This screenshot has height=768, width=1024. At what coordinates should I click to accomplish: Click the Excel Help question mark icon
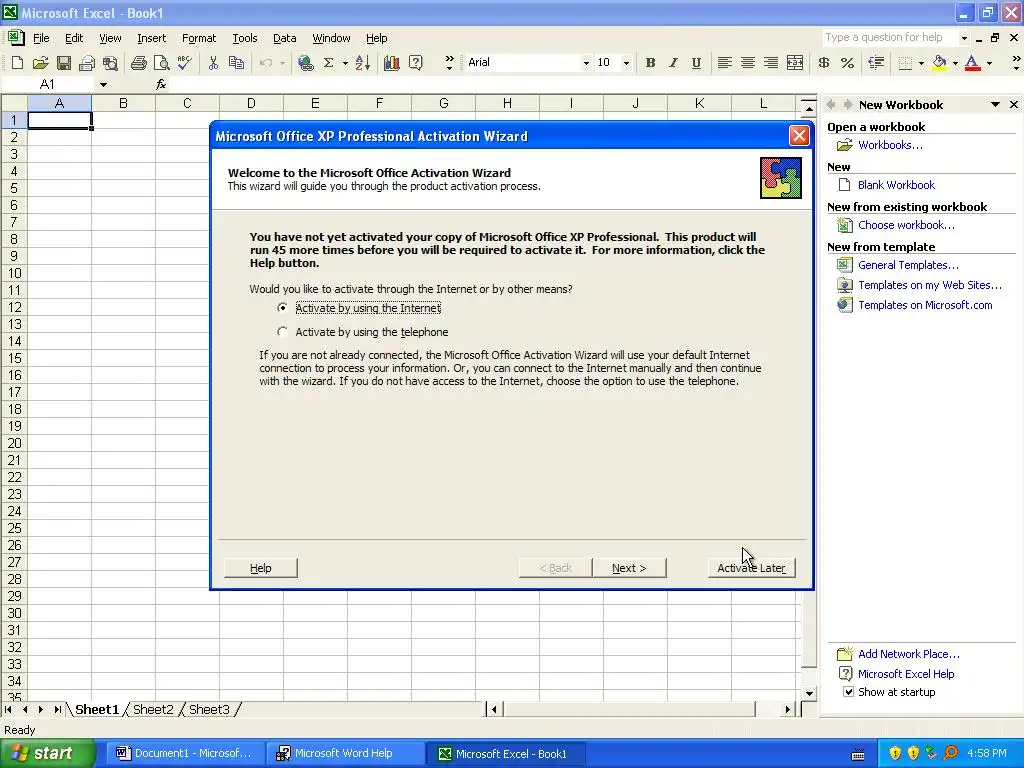[x=415, y=63]
